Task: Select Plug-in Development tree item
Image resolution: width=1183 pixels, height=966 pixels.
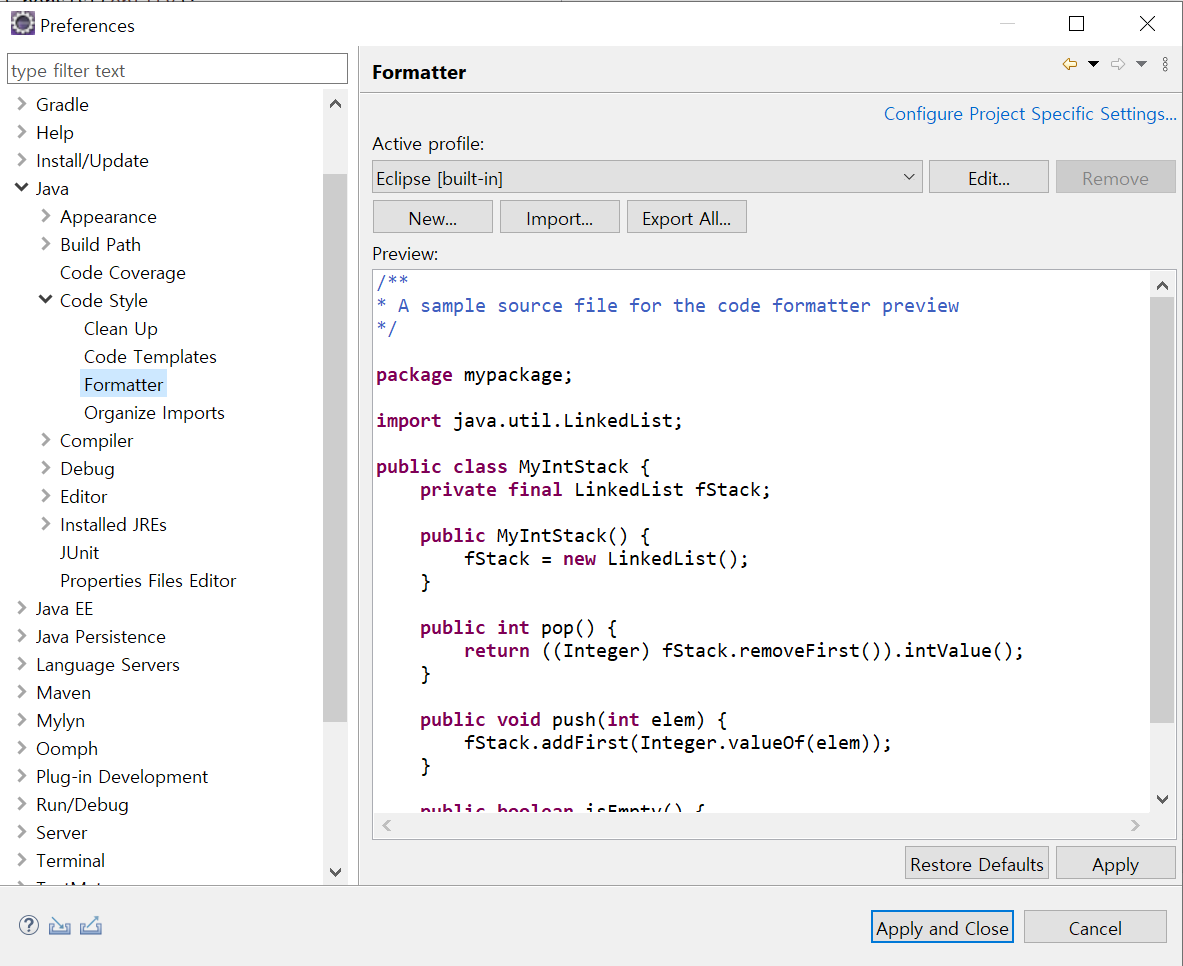Action: point(121,776)
